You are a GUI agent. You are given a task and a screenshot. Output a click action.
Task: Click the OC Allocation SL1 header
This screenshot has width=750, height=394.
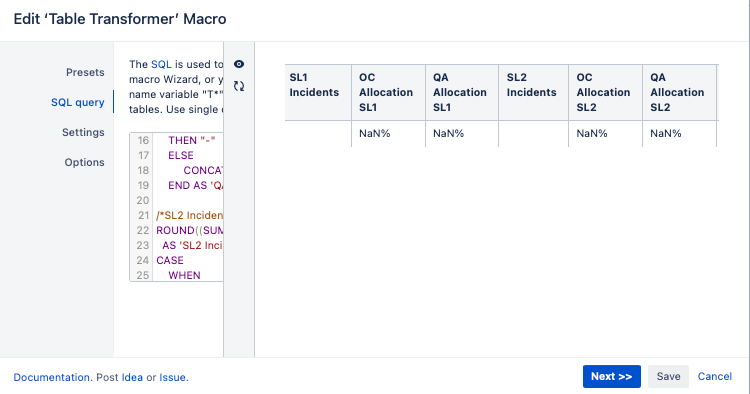[x=388, y=92]
